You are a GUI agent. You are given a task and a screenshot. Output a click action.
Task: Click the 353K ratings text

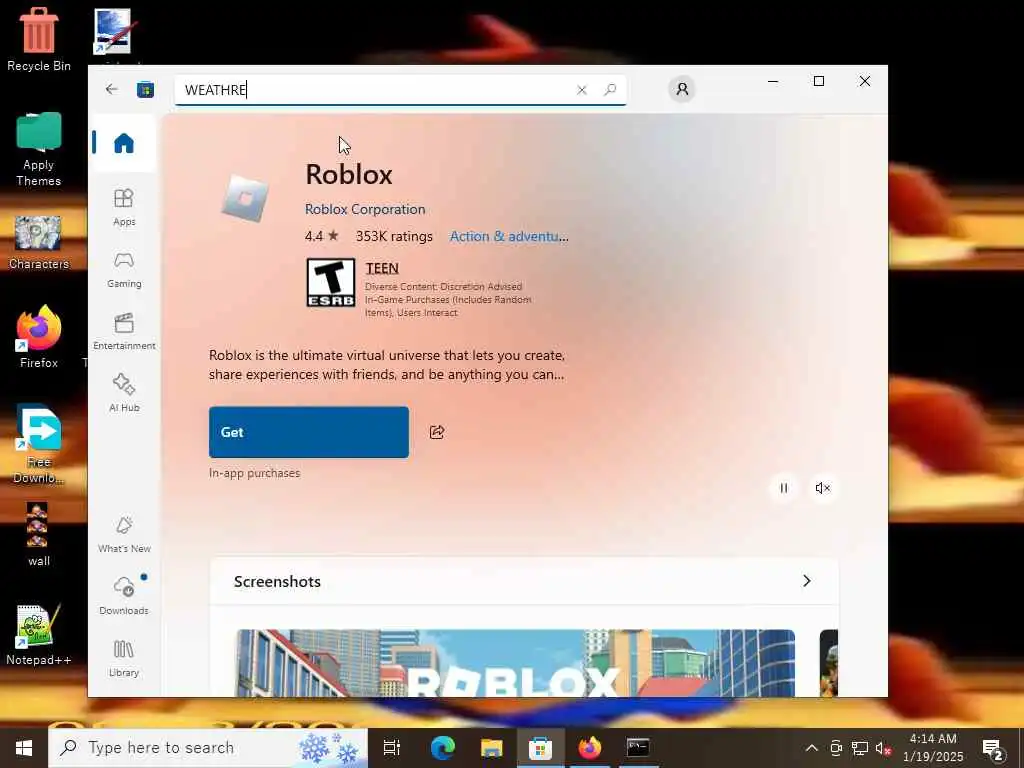(394, 236)
